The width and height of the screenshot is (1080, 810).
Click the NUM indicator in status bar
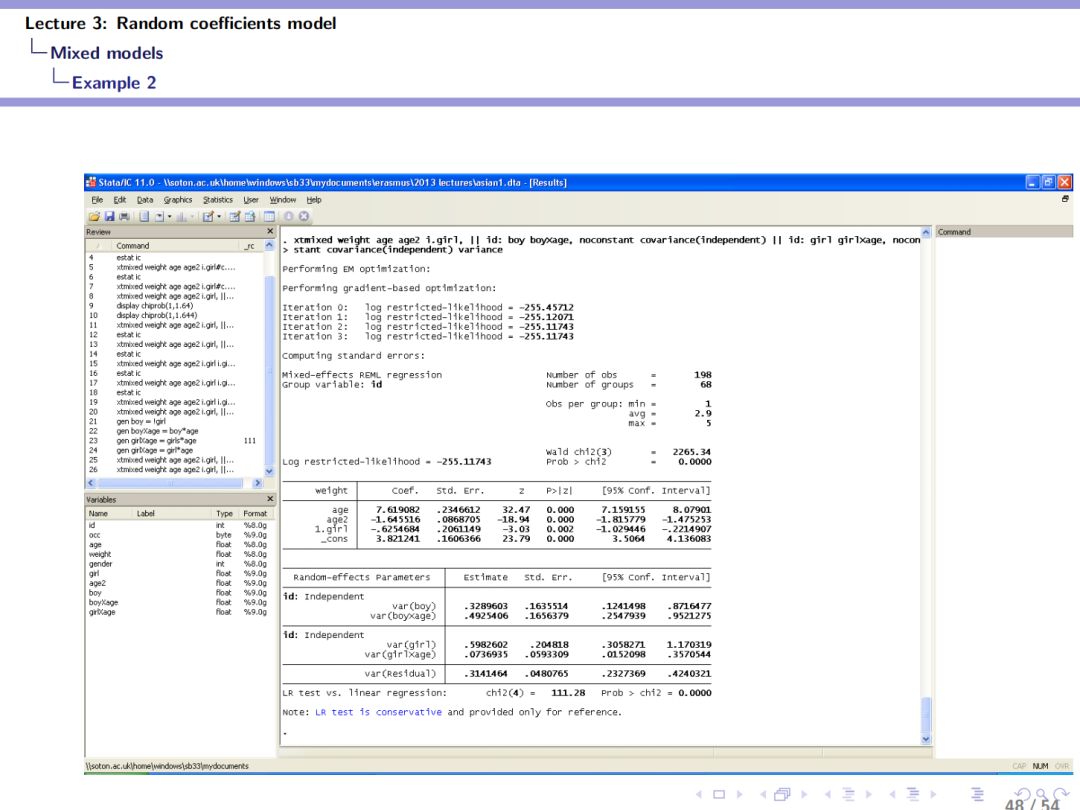click(1040, 766)
